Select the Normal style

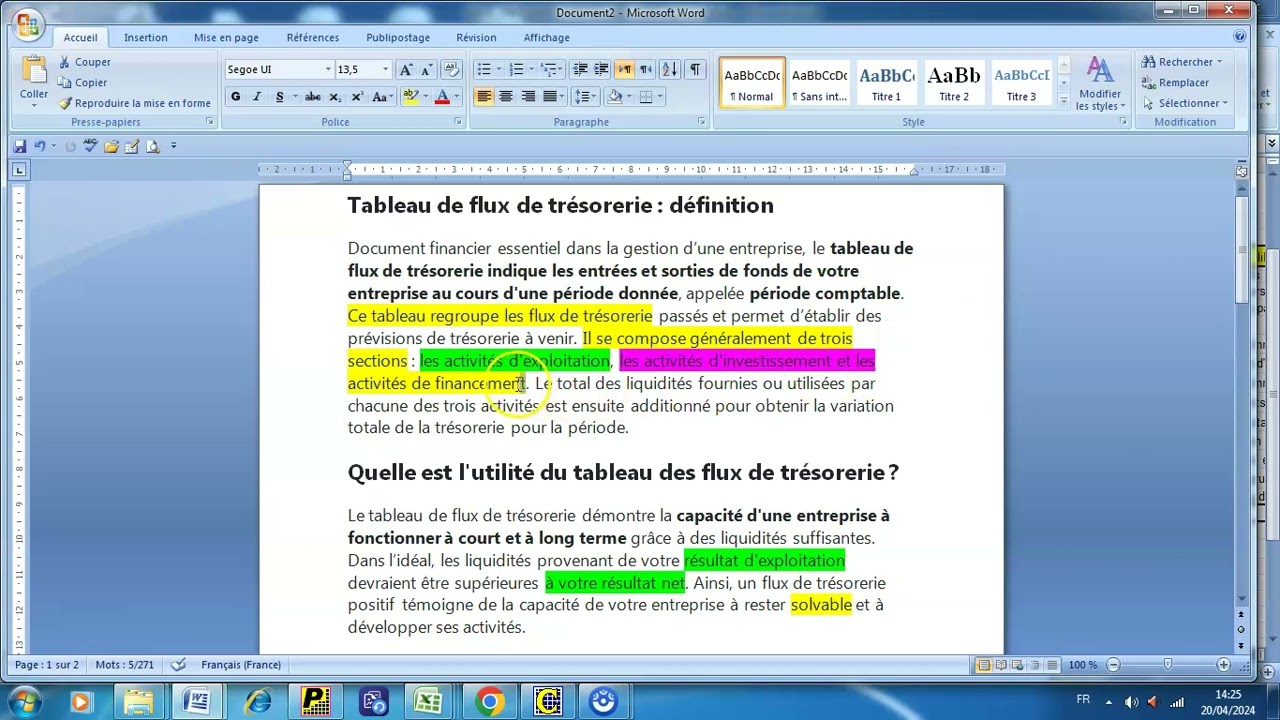752,83
